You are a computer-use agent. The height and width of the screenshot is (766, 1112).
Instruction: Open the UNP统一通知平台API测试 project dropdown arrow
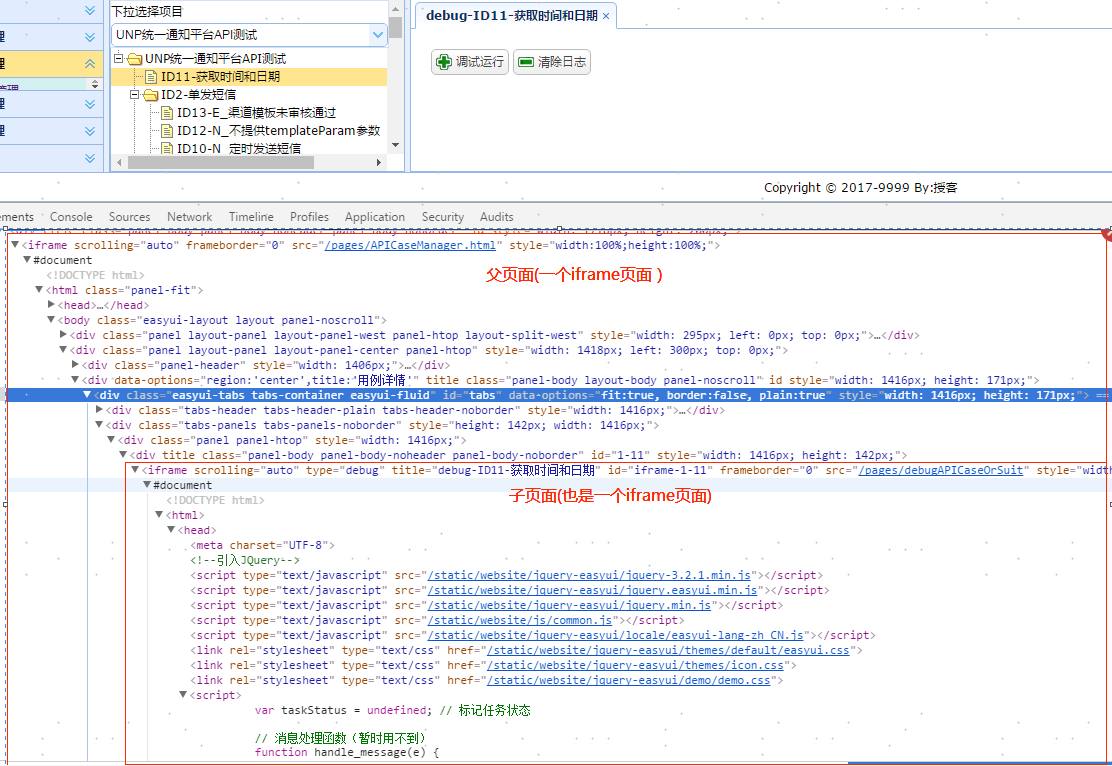(378, 35)
